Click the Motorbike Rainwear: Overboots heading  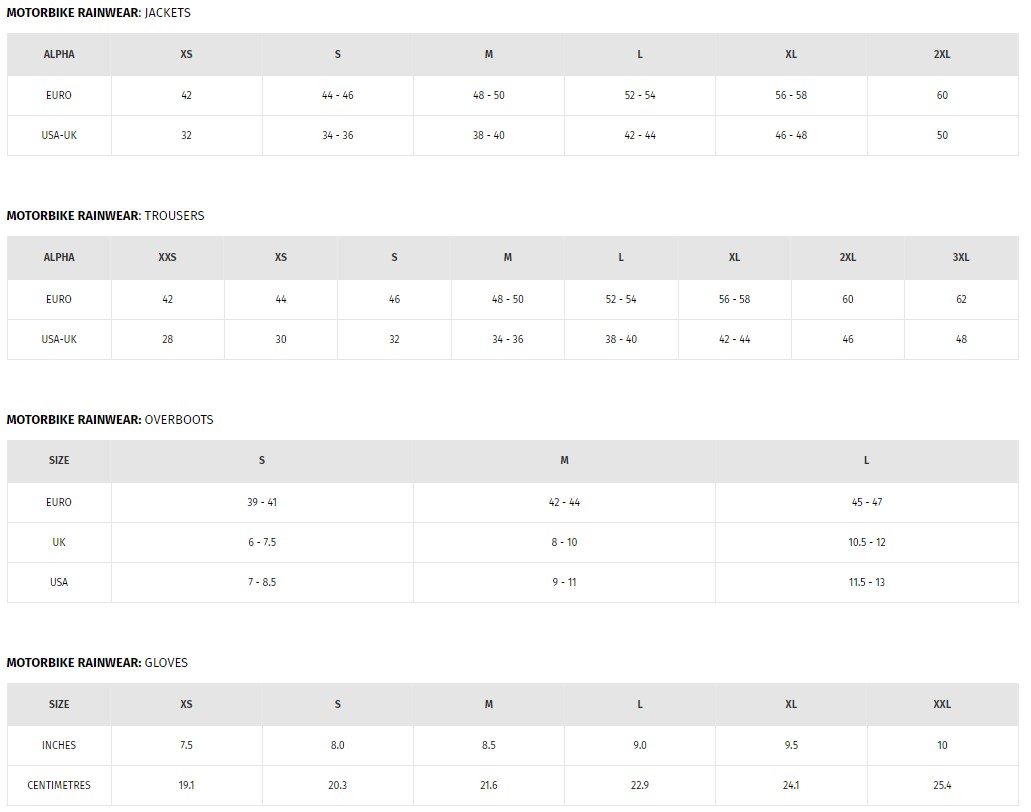[x=110, y=419]
